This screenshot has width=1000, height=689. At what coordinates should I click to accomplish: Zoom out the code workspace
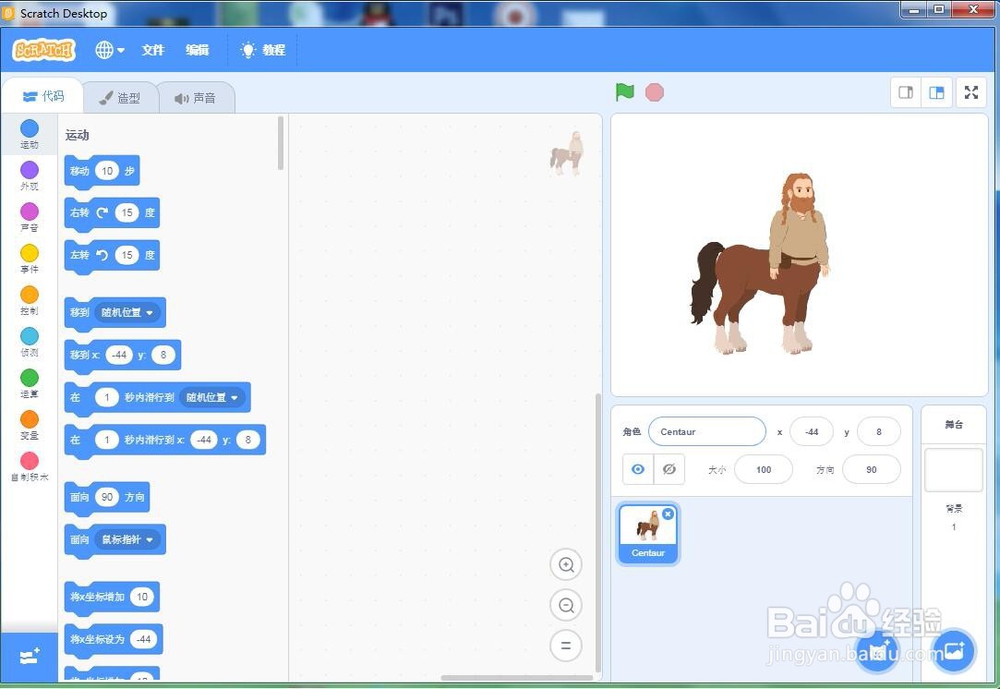coord(566,605)
